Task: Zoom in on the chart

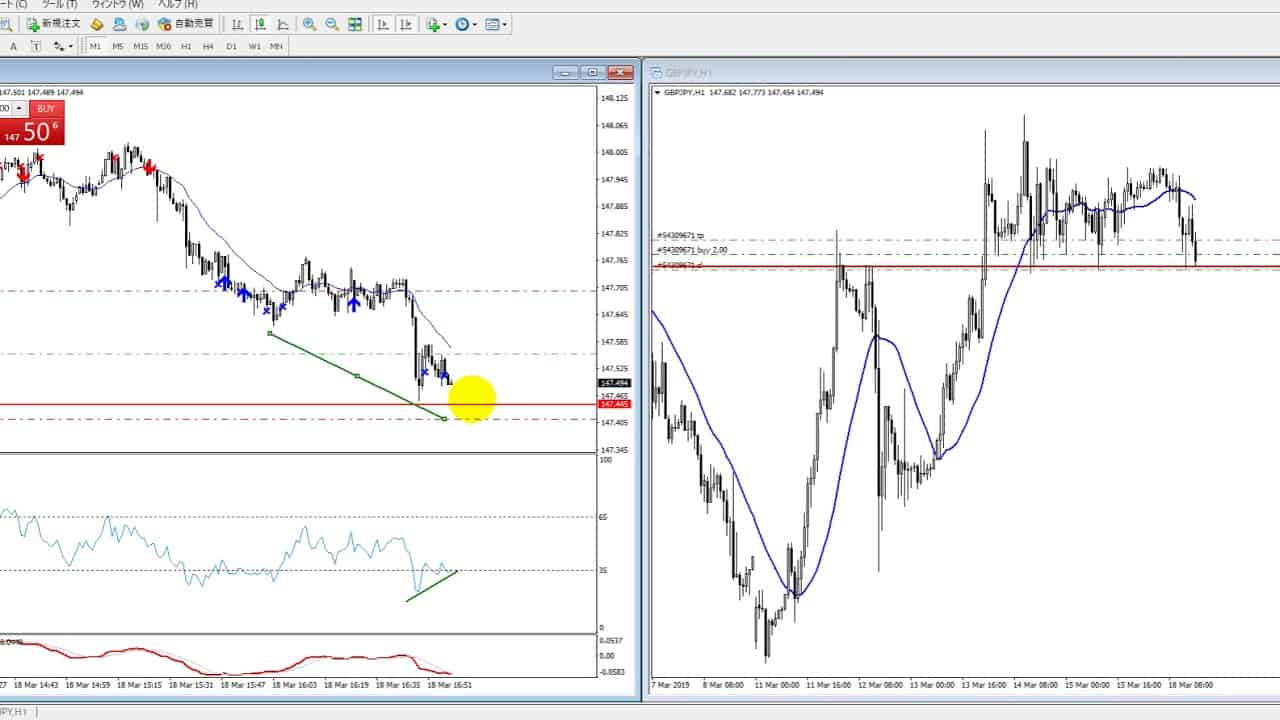Action: 310,24
